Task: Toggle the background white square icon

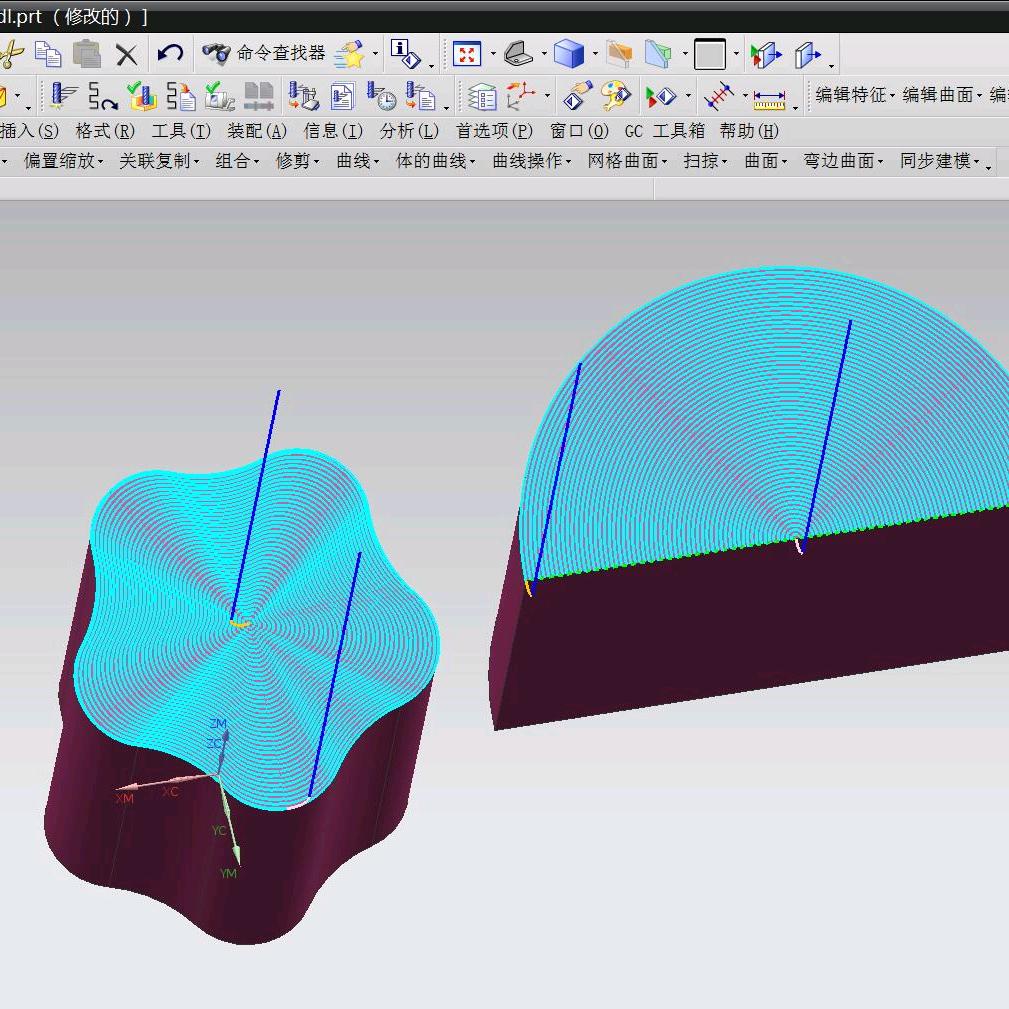Action: 709,54
